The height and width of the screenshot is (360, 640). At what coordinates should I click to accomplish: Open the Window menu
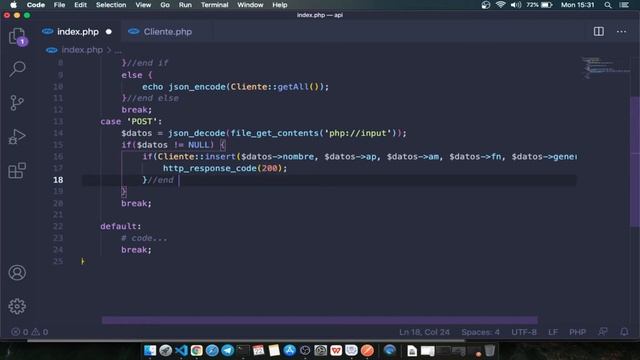[x=250, y=5]
